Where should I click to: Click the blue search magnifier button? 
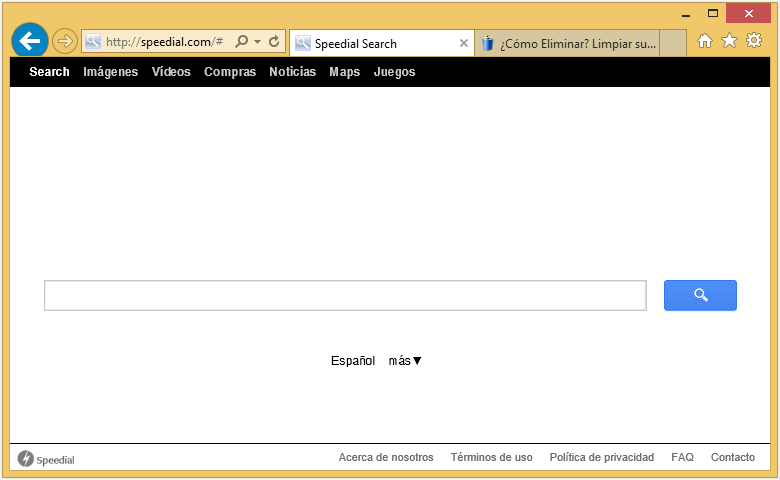point(700,295)
